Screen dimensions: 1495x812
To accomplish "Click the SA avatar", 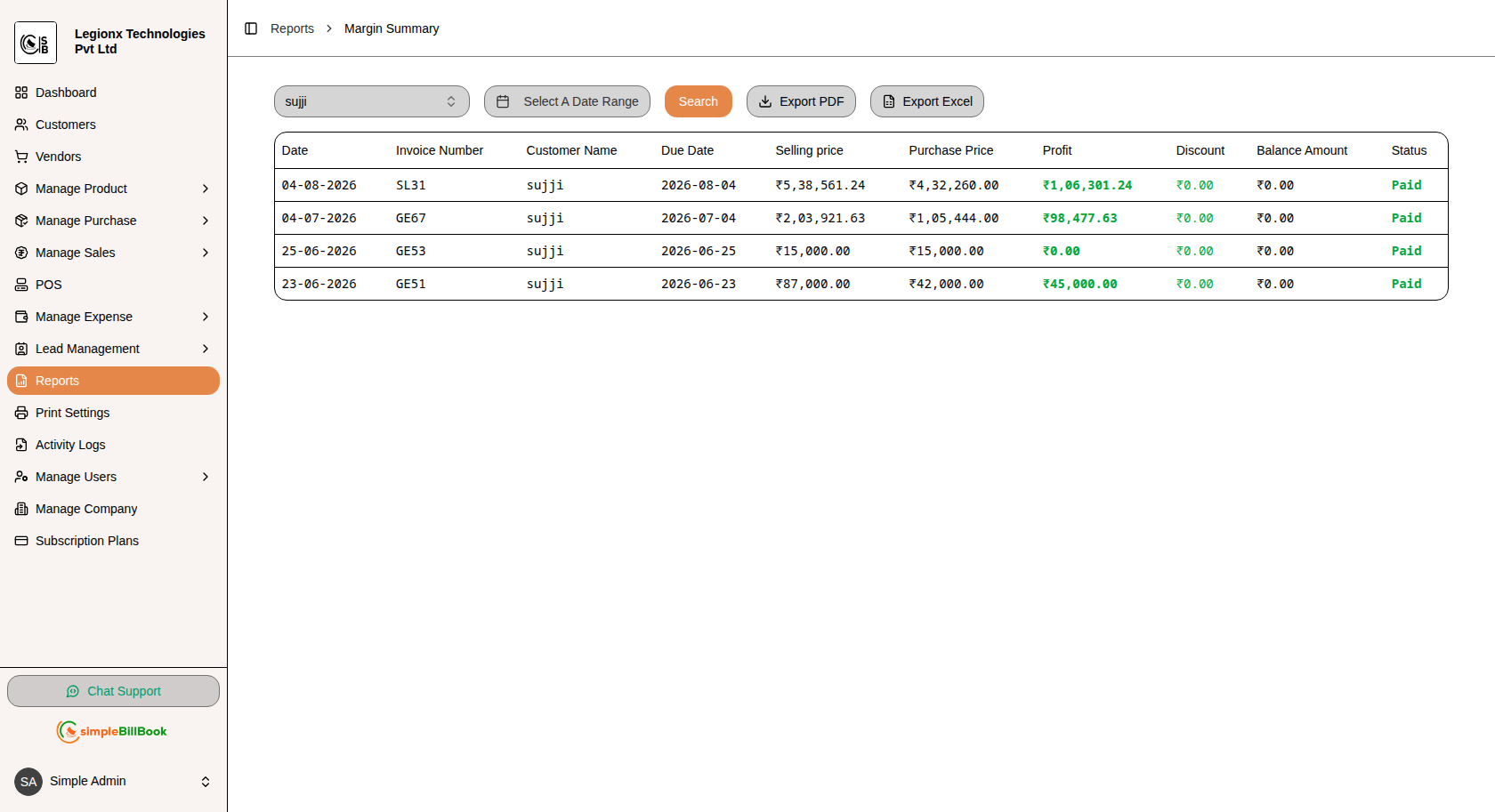I will tap(28, 782).
